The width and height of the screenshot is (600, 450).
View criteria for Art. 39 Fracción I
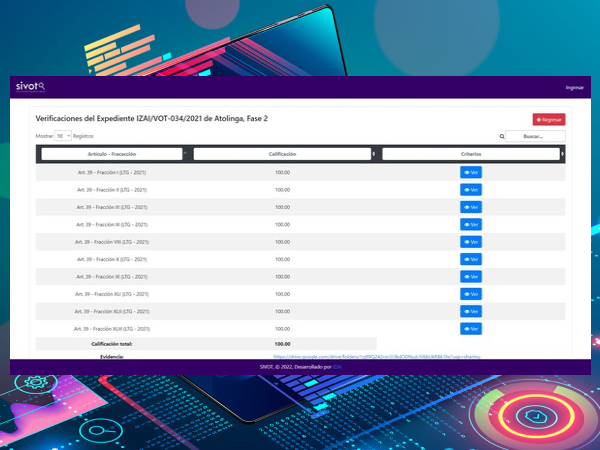tap(471, 172)
